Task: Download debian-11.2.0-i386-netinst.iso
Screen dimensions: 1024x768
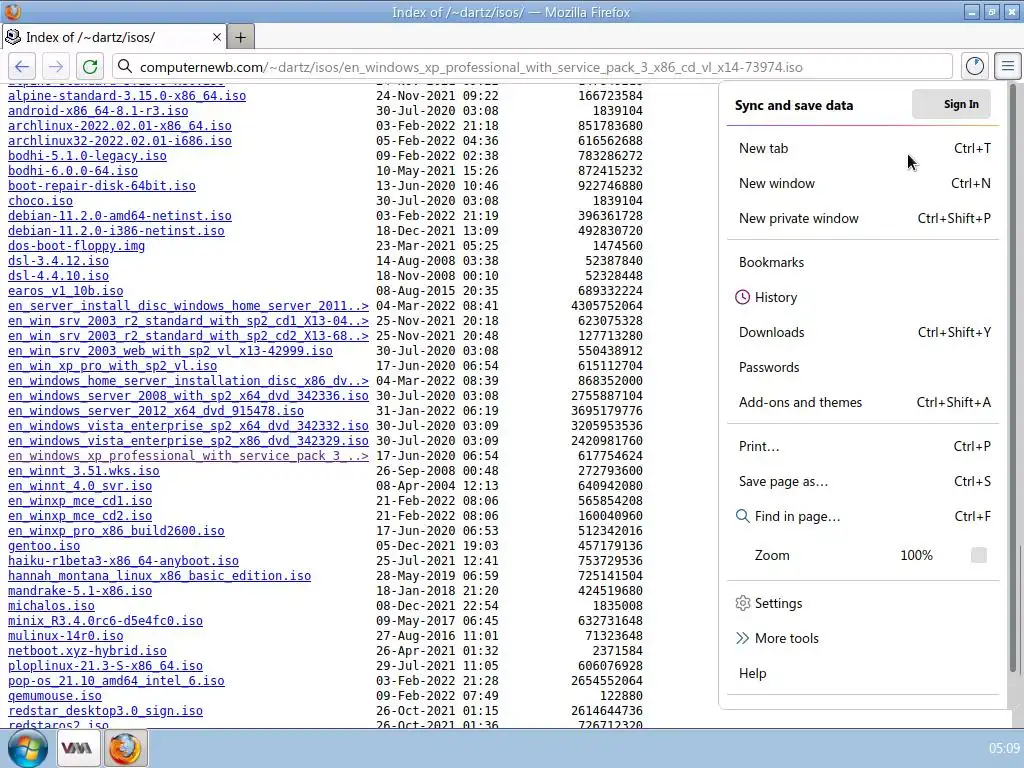Action: (x=116, y=231)
